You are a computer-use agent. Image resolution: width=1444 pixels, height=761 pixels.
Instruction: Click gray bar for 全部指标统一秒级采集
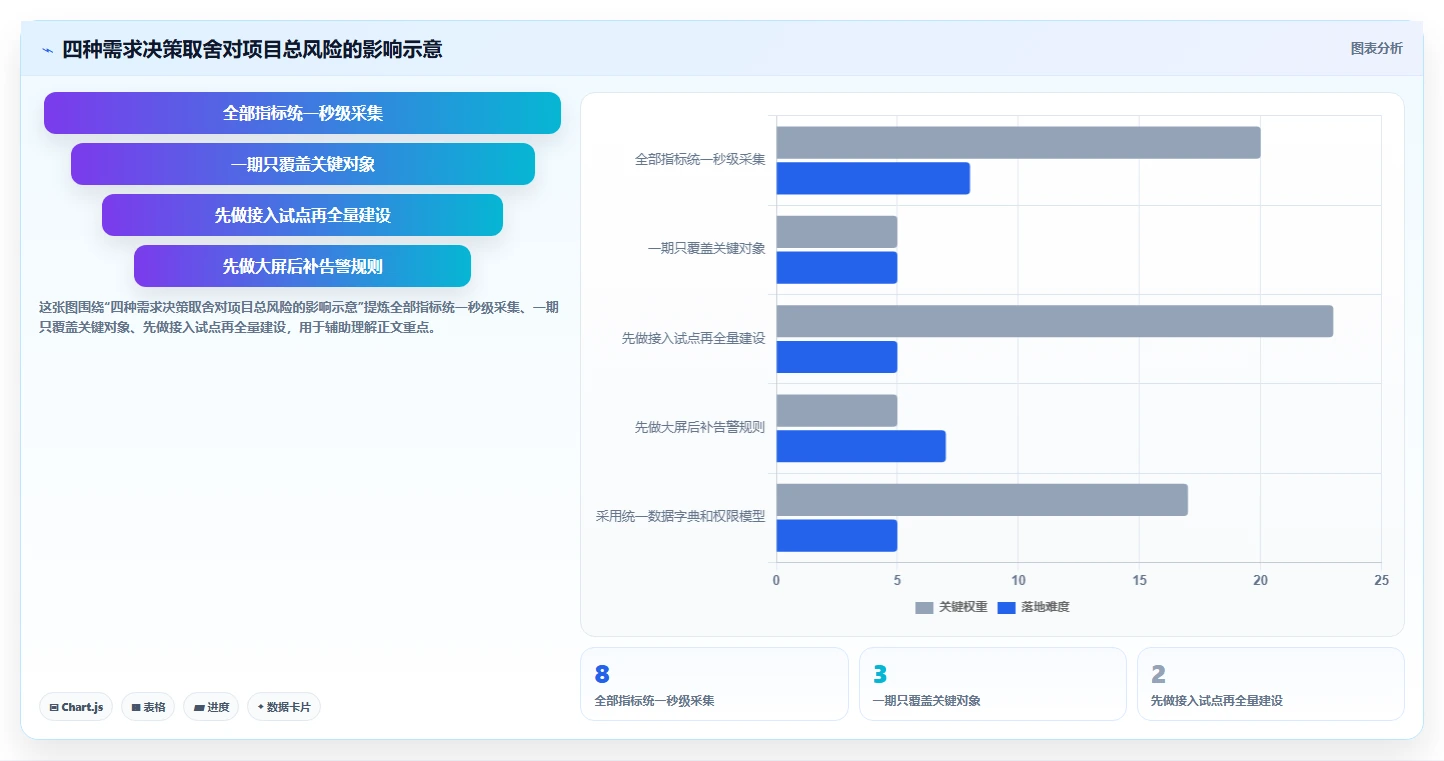click(1018, 142)
